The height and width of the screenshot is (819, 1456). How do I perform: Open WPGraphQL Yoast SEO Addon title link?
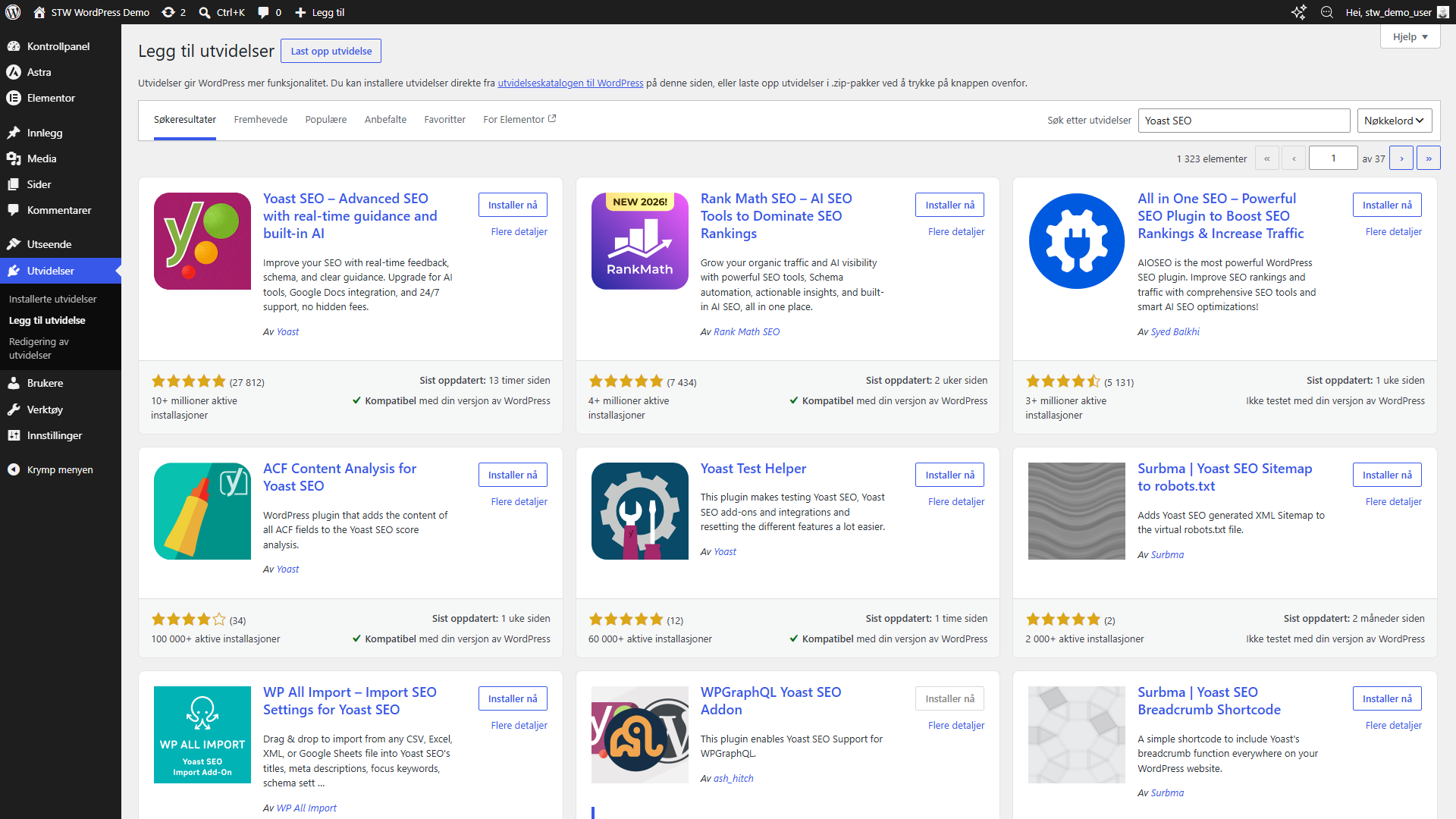coord(770,701)
